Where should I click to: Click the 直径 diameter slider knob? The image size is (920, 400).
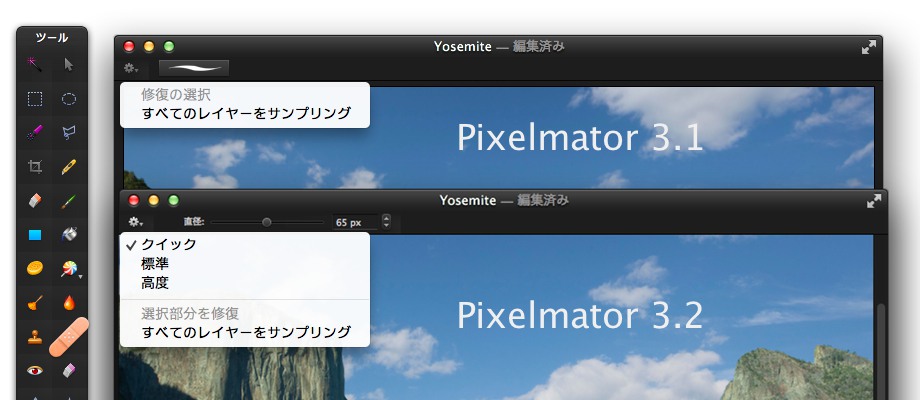click(x=267, y=222)
